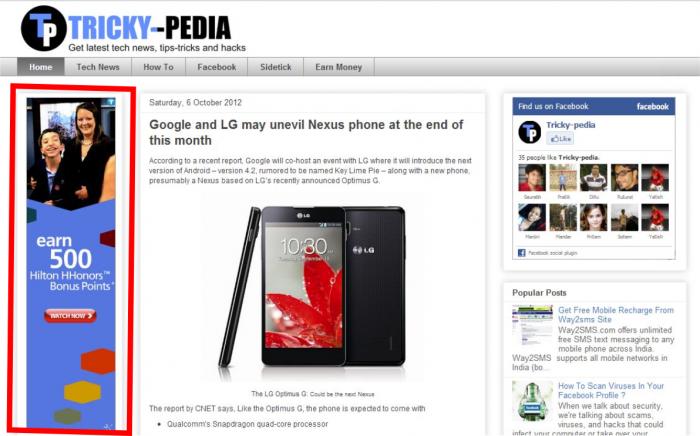This screenshot has height=436, width=700.
Task: Click the Way2sms post thumbnail
Action: click(x=532, y=326)
